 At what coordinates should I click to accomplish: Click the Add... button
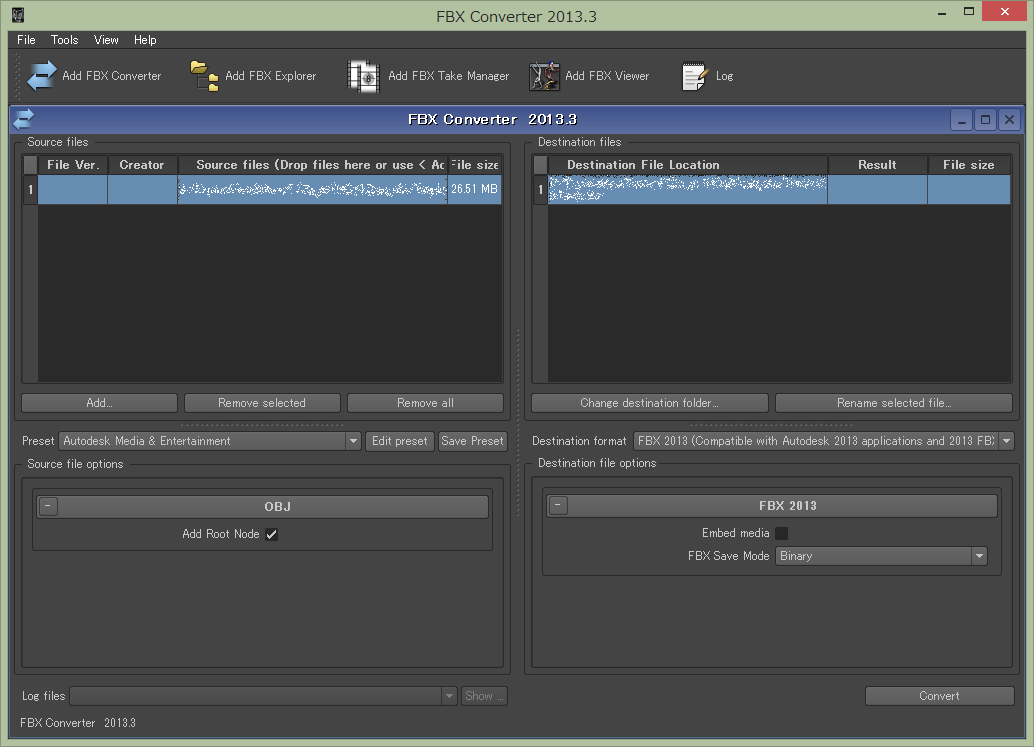100,403
